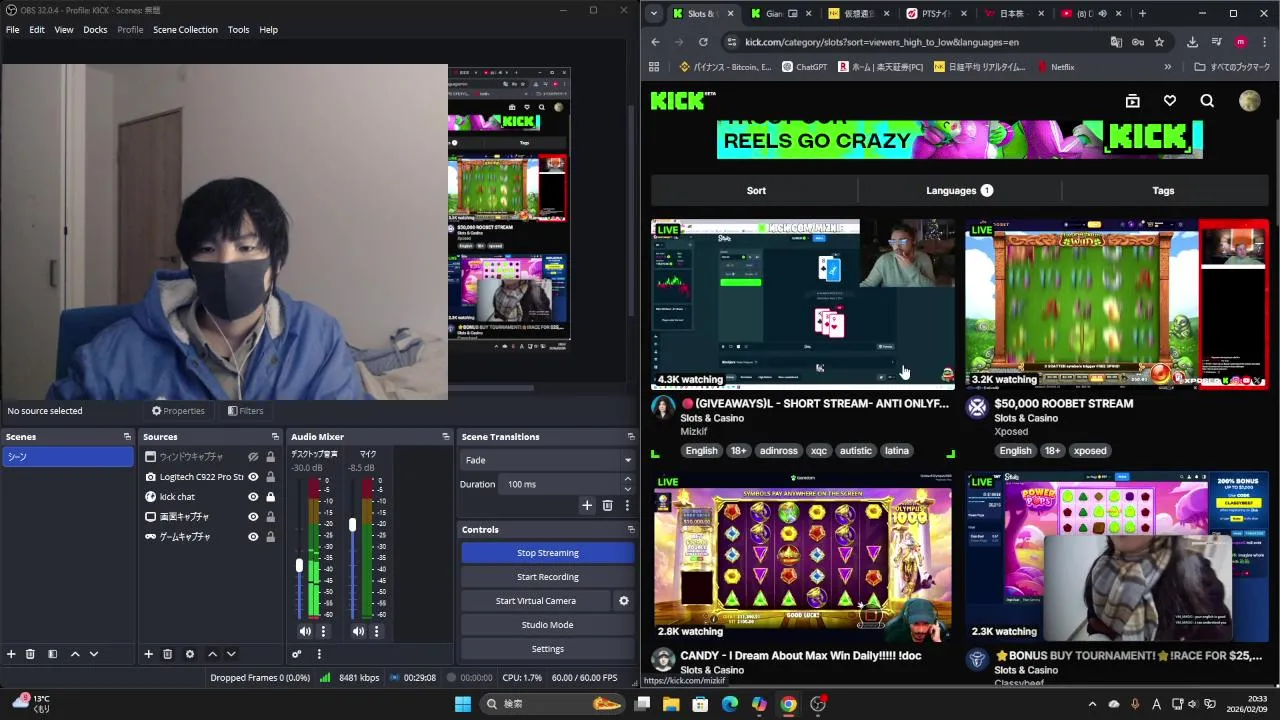Remove the scene transition with the trash icon
Screen dimensions: 1280x720
607,505
